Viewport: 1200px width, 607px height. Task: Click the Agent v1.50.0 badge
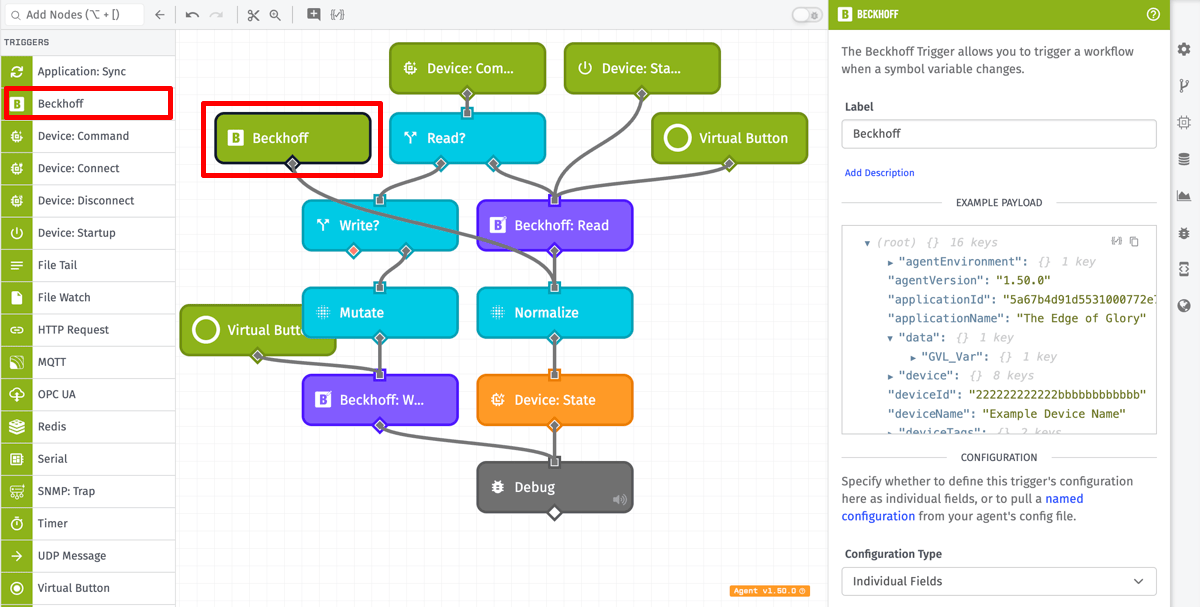769,591
